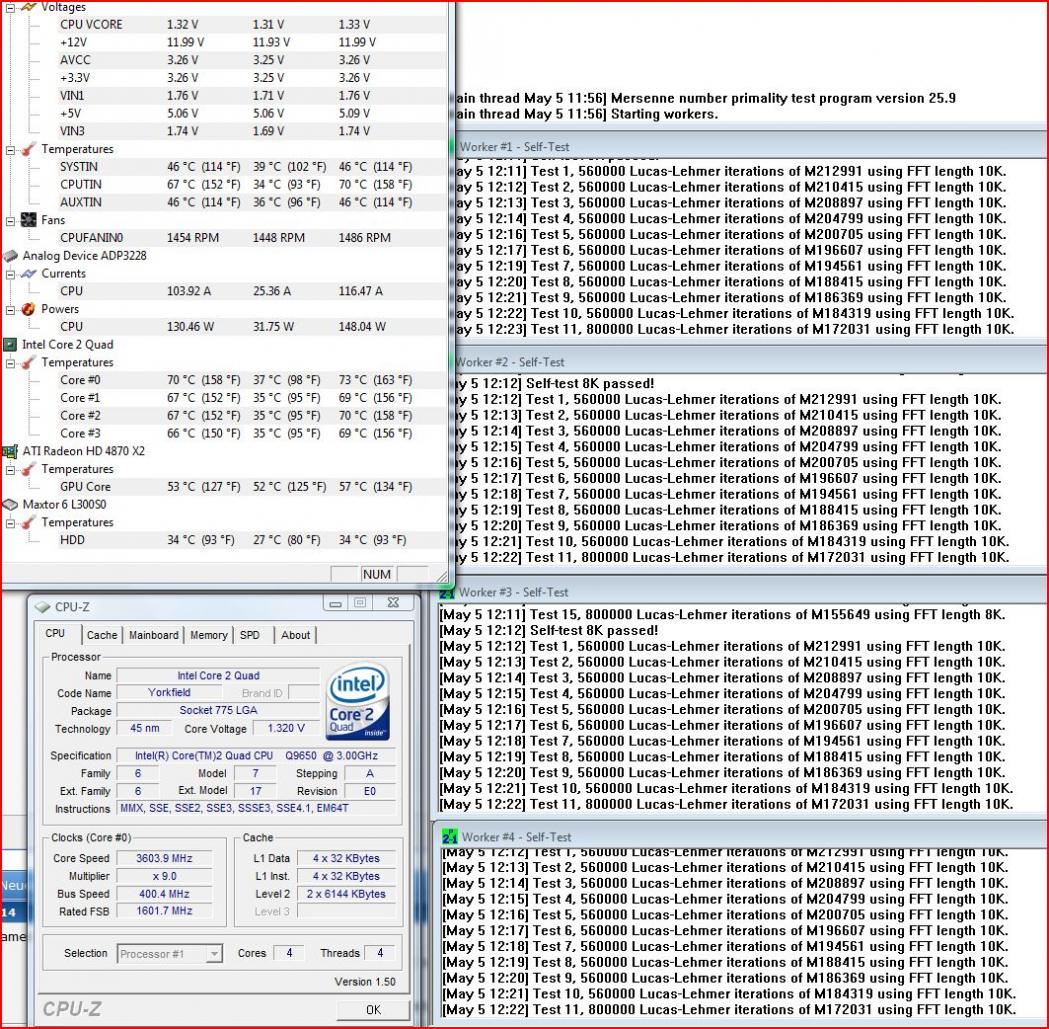Viewport: 1049px width, 1029px height.
Task: Click the hardware monitor window's corner size grip
Action: click(x=442, y=575)
